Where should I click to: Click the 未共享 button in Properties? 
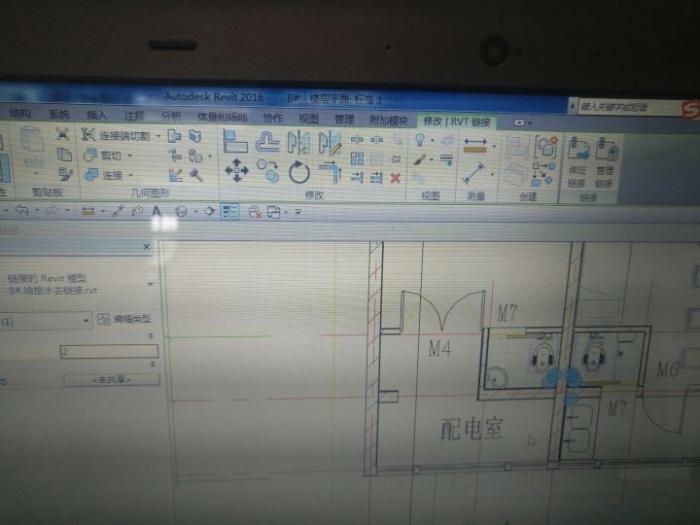[x=111, y=380]
